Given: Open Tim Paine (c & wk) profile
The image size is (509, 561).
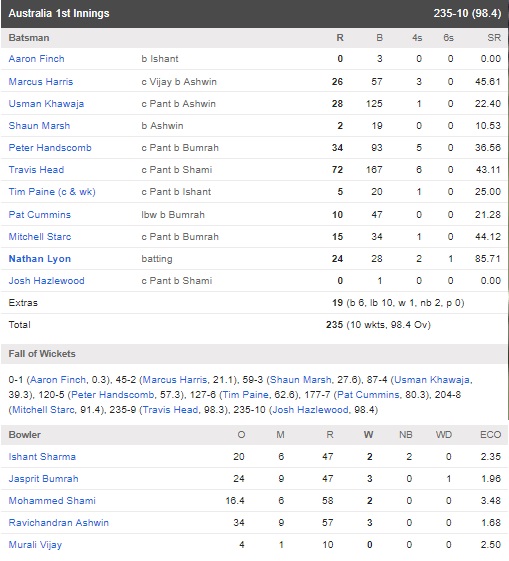Looking at the screenshot, I should pos(52,192).
